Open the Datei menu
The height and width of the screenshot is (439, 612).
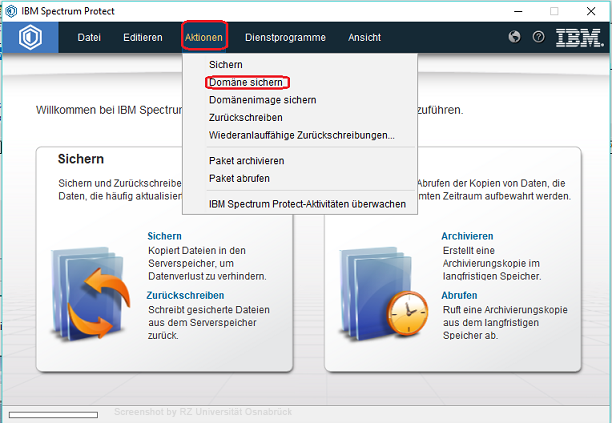89,38
